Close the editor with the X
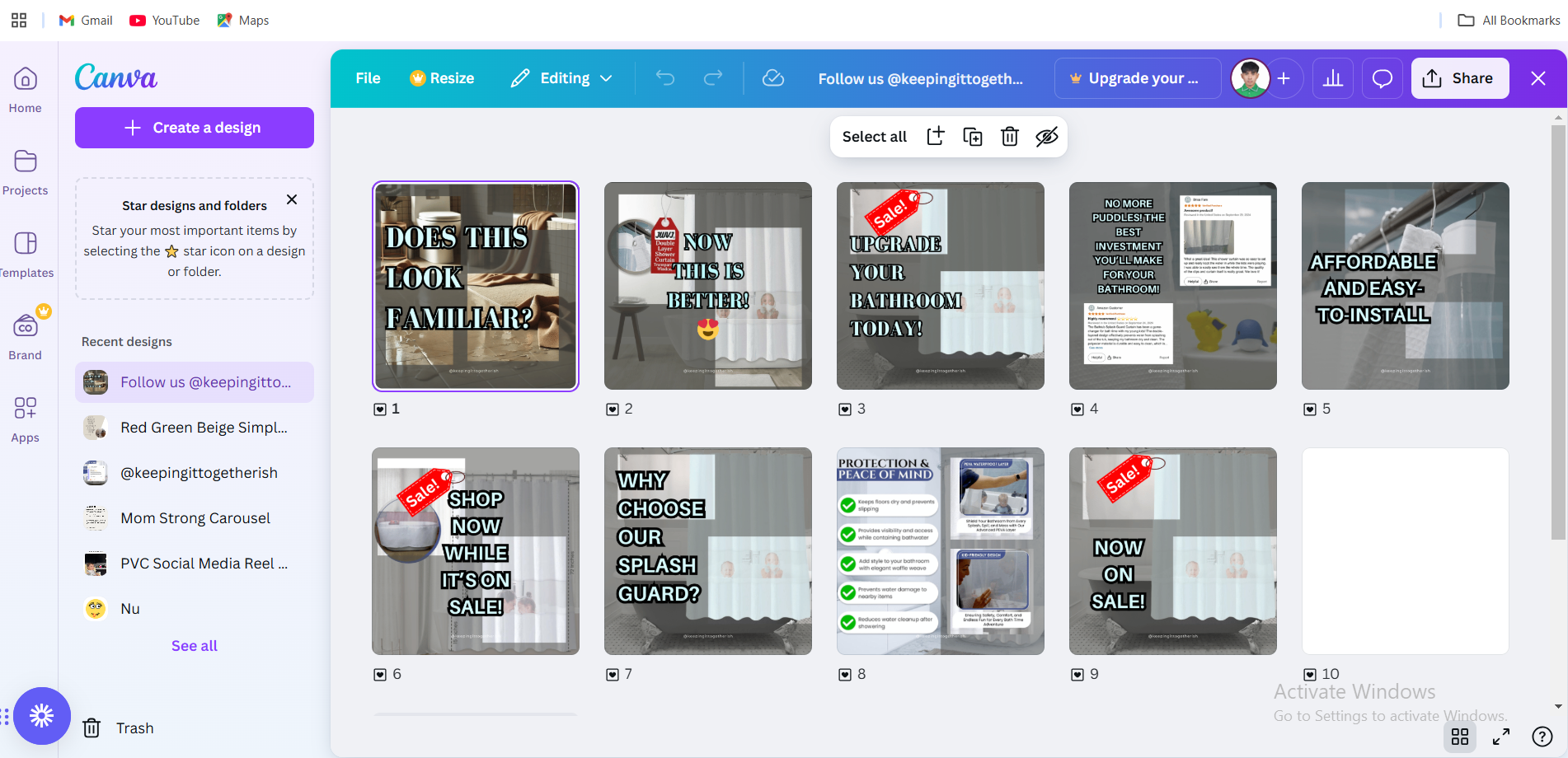 click(x=1538, y=78)
